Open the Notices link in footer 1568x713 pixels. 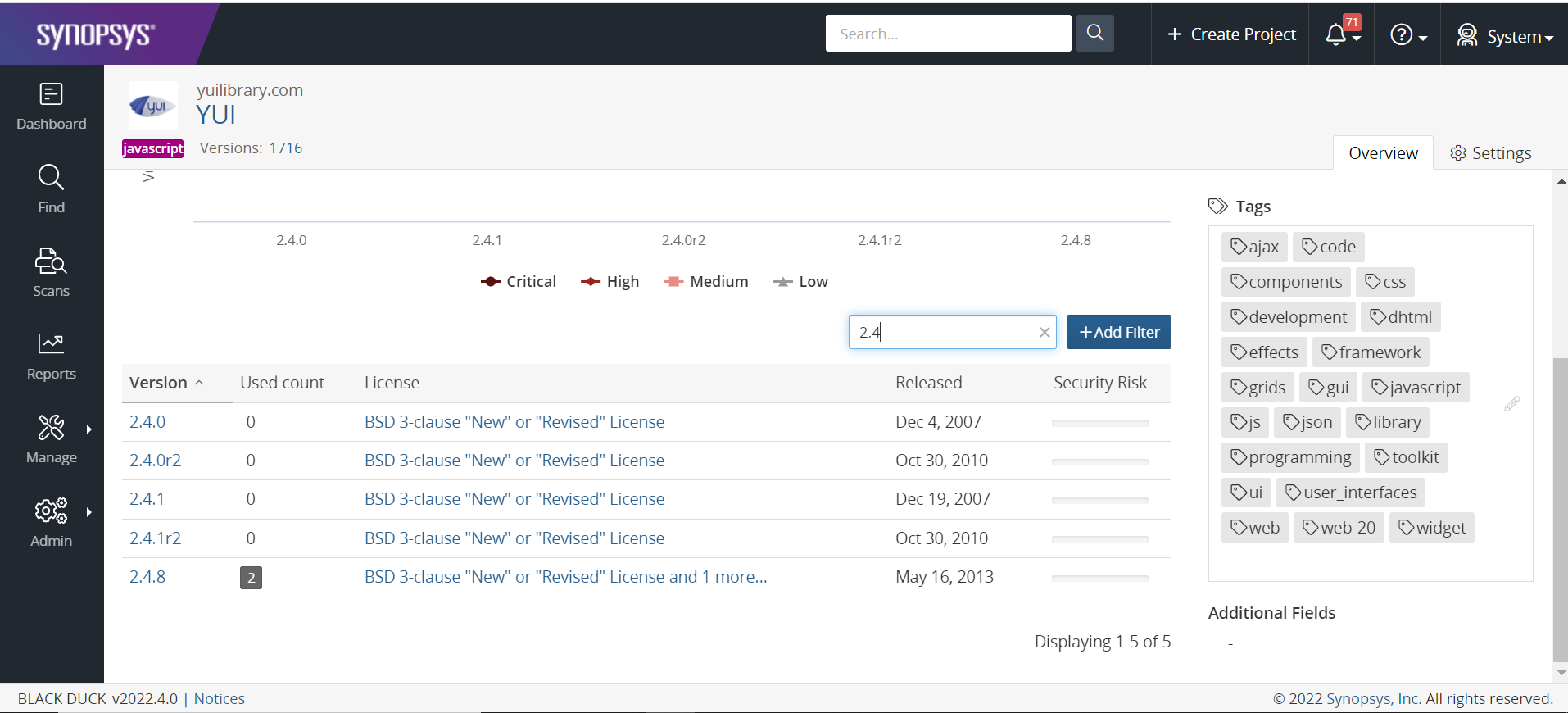220,699
